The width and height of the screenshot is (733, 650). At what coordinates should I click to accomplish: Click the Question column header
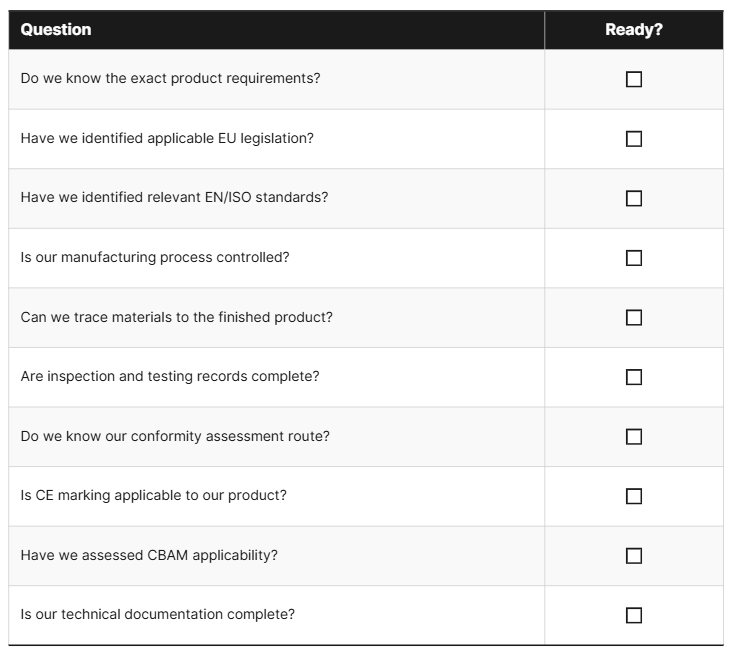56,29
